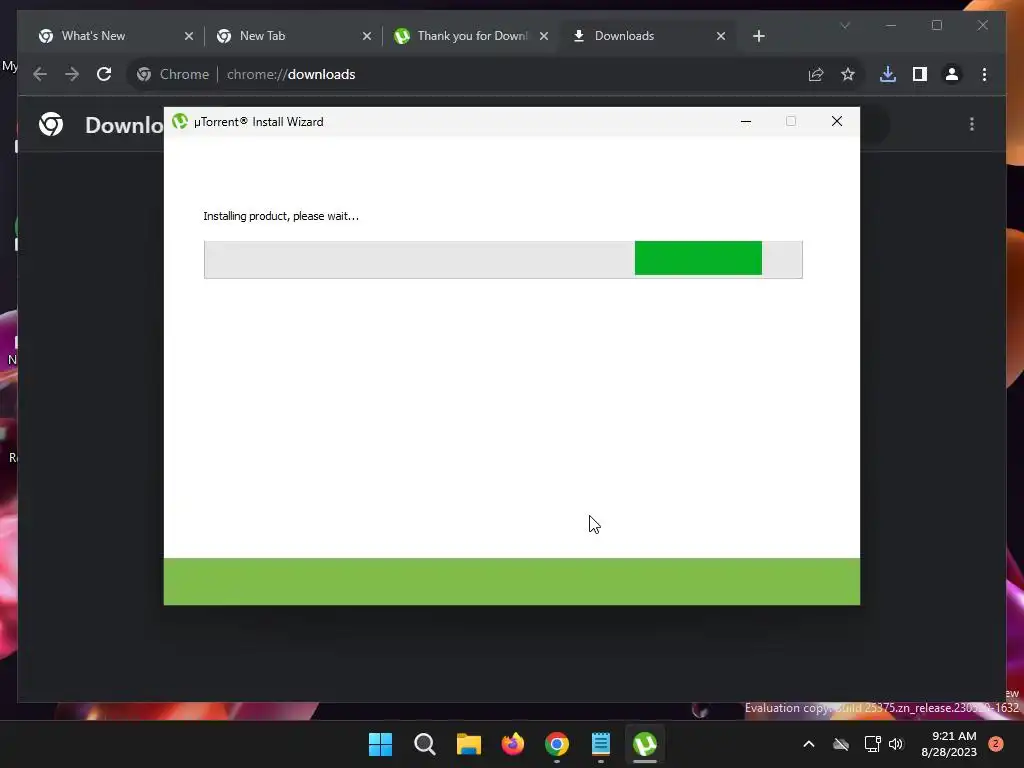
Task: Open the Thank you for Downloading tab
Action: (471, 36)
